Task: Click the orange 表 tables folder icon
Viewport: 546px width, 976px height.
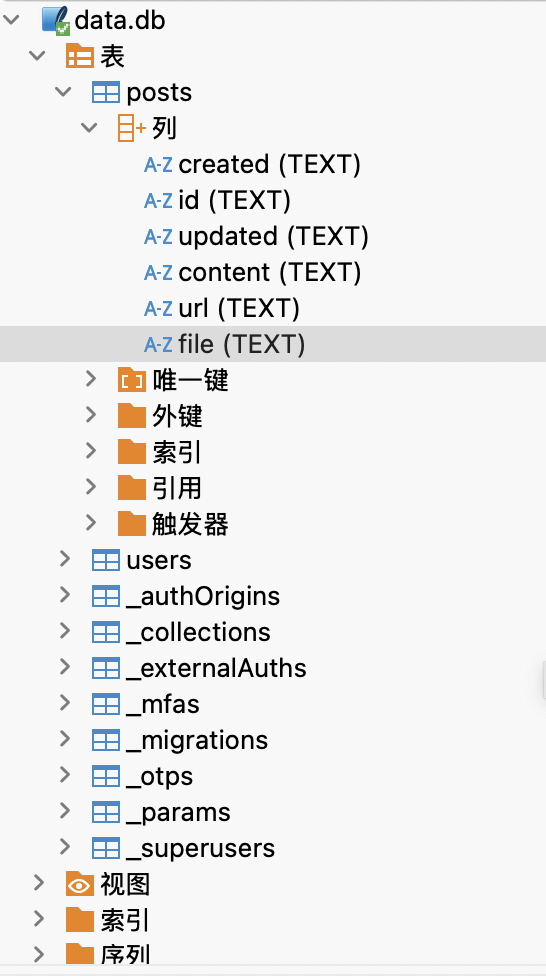Action: [80, 57]
